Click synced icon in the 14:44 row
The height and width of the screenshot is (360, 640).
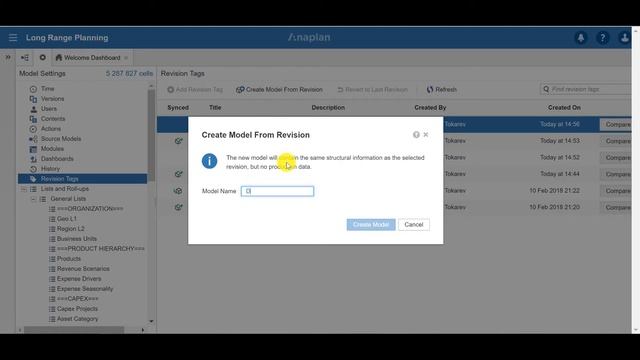pyautogui.click(x=178, y=174)
